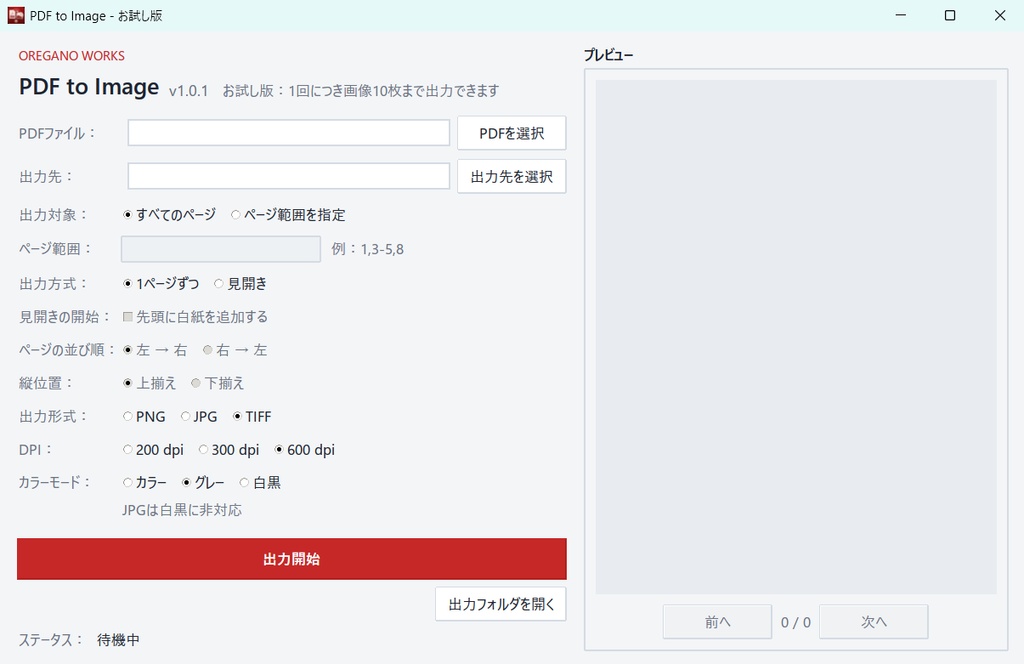Click the OREGANO WORKS label

72,55
